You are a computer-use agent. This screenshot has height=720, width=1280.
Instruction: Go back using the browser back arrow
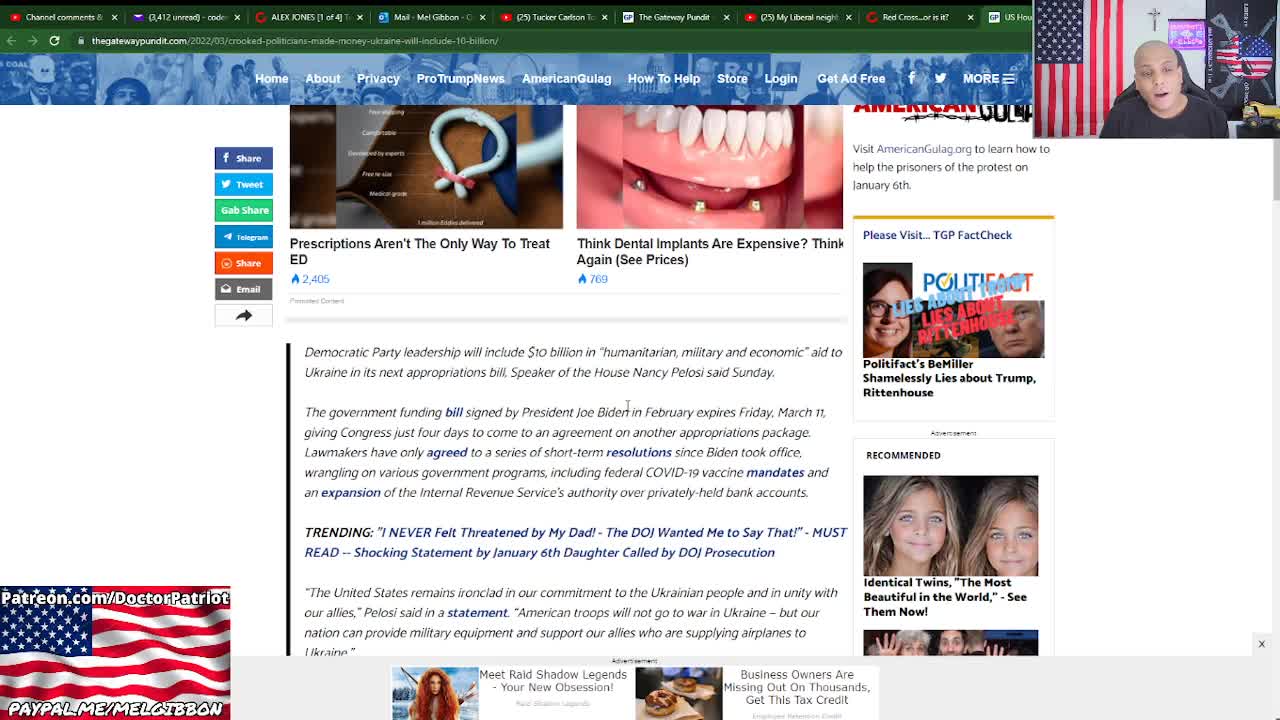click(11, 41)
